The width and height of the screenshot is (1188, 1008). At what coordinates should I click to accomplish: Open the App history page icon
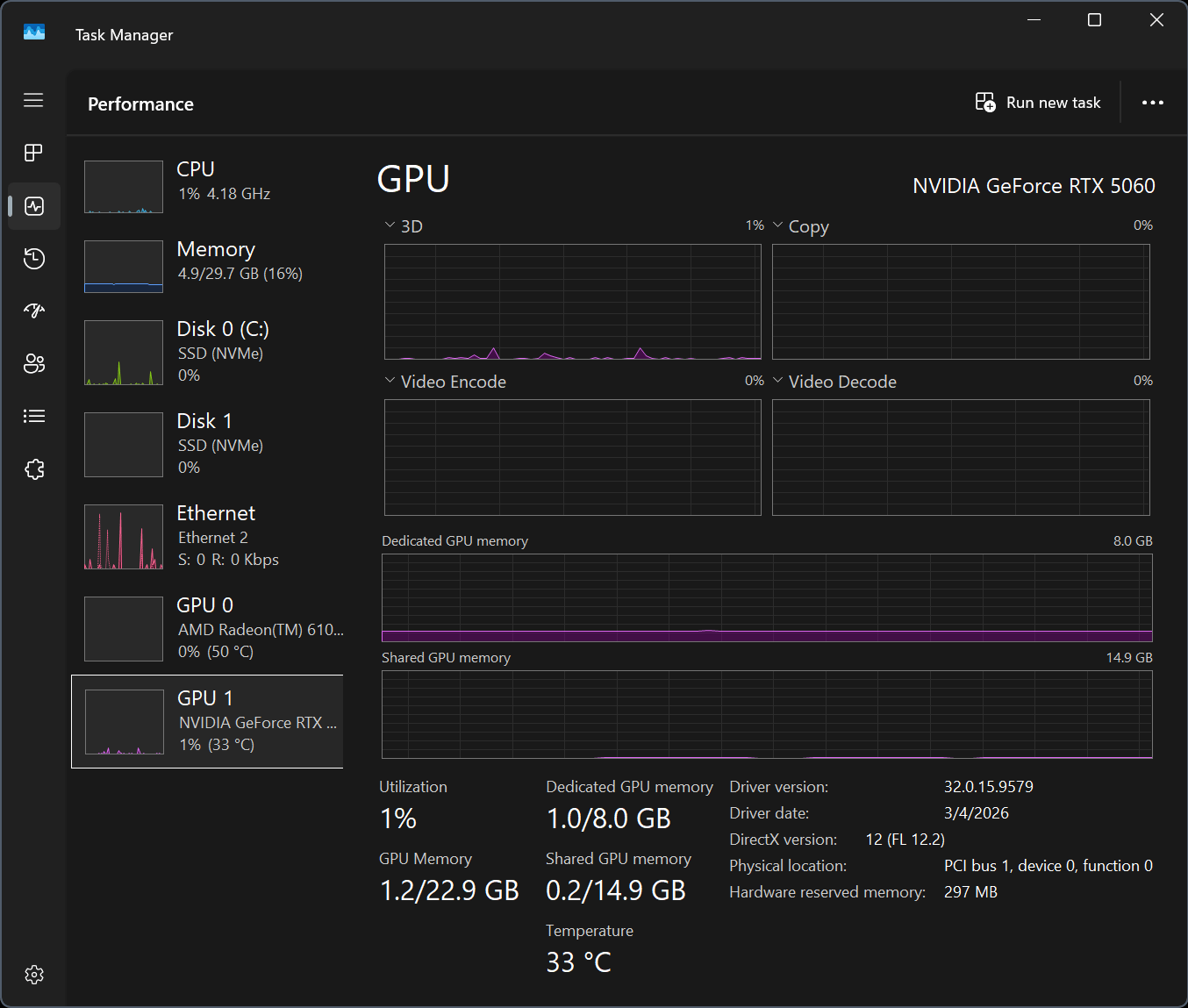(34, 259)
